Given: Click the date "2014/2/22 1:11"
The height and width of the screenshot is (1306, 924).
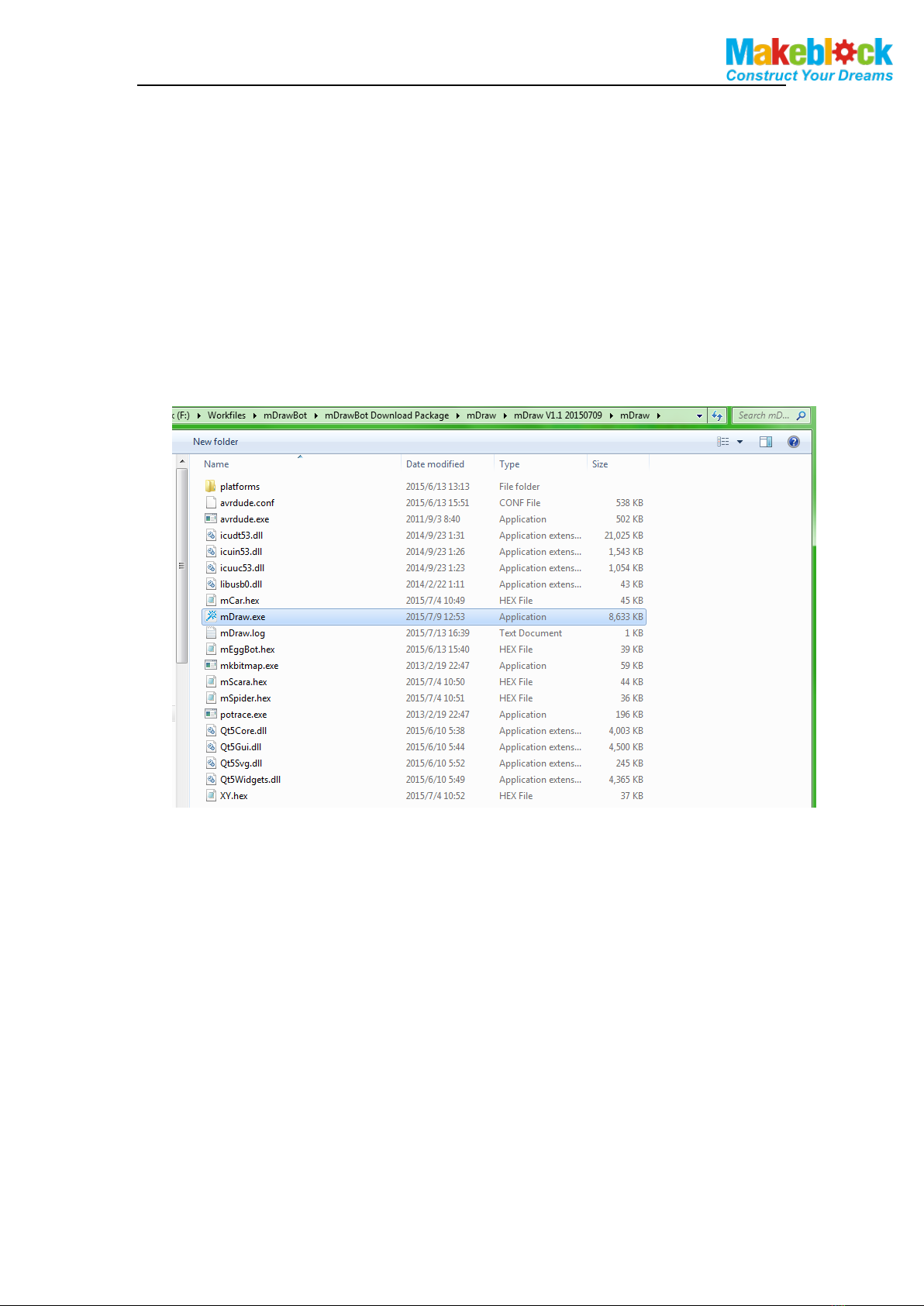Looking at the screenshot, I should click(x=435, y=584).
